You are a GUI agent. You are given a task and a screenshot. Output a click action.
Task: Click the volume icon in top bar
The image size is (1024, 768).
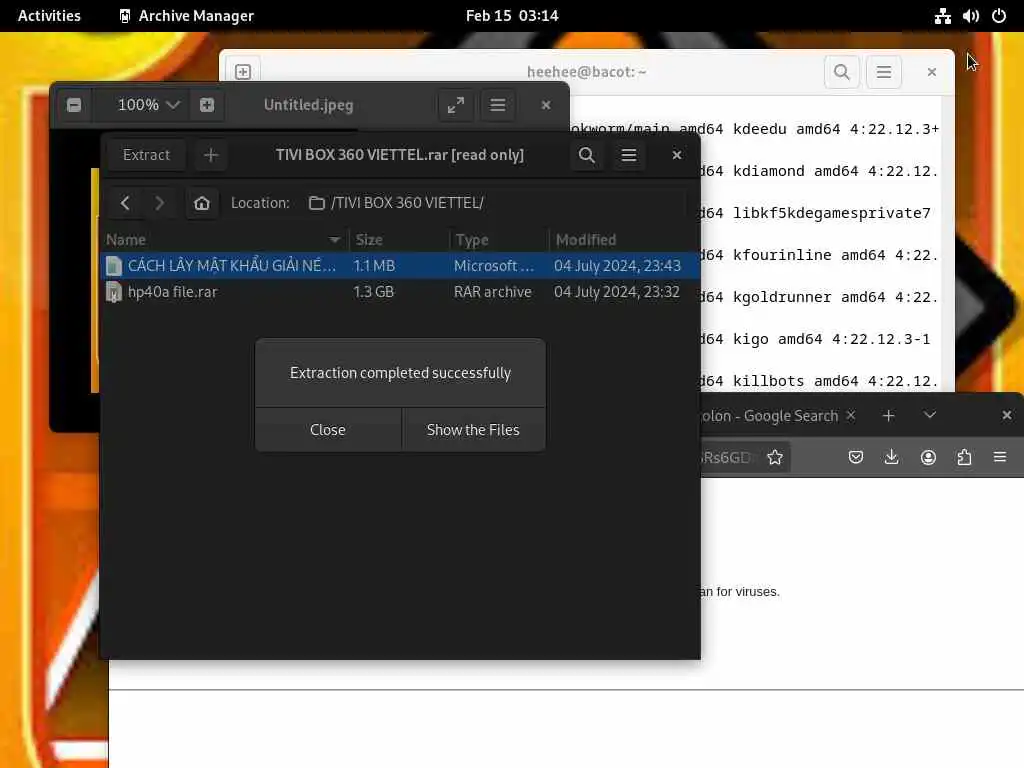970,16
